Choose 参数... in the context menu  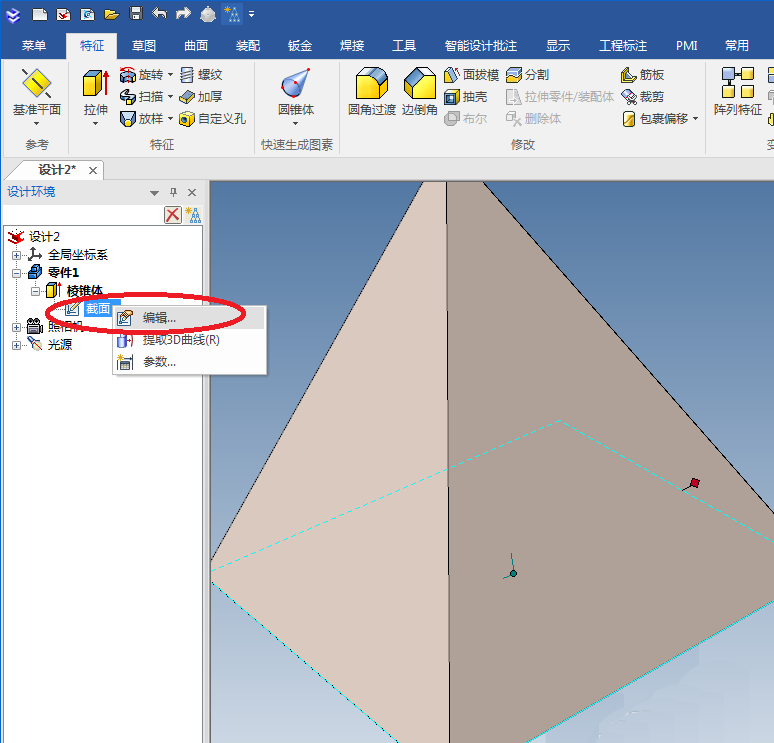pyautogui.click(x=190, y=362)
